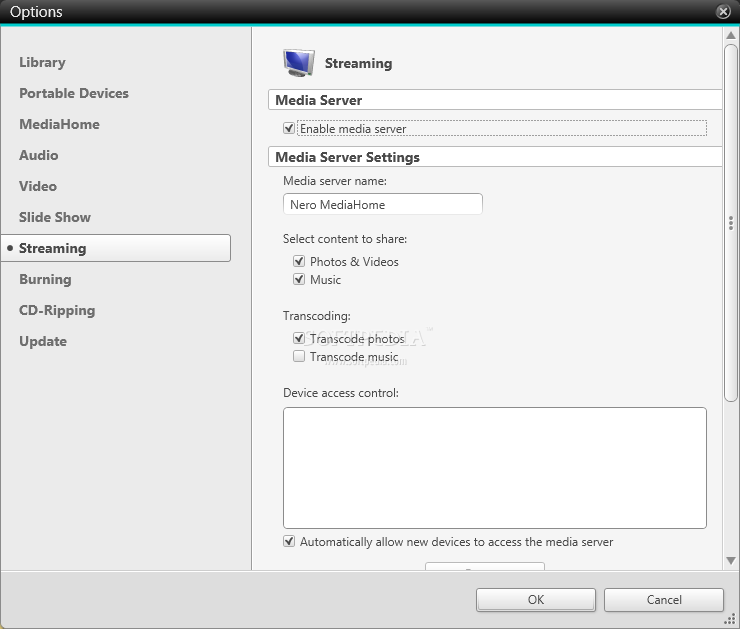Toggle Music content sharing
Screen dimensions: 740x629
[x=299, y=279]
